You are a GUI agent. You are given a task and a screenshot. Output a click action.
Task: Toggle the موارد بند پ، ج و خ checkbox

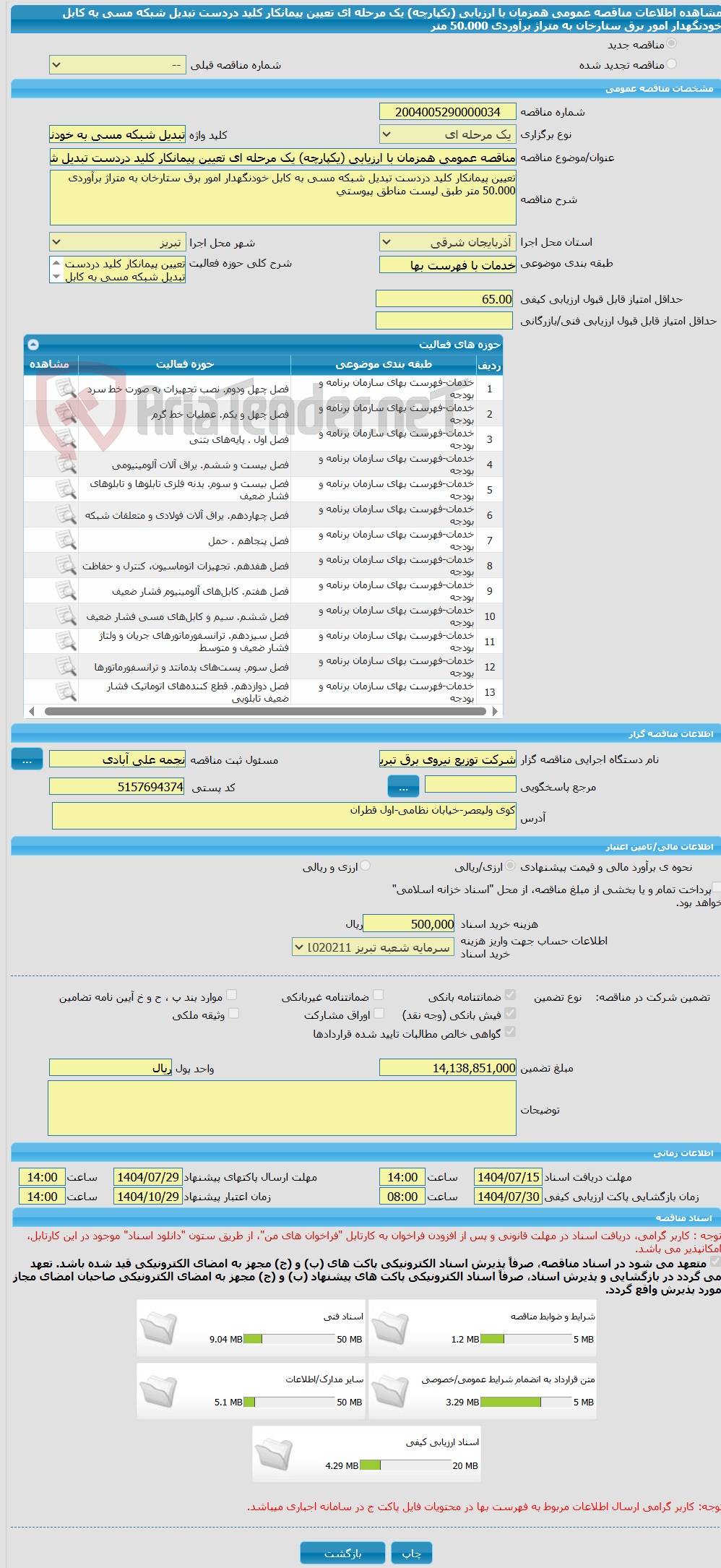tap(231, 995)
